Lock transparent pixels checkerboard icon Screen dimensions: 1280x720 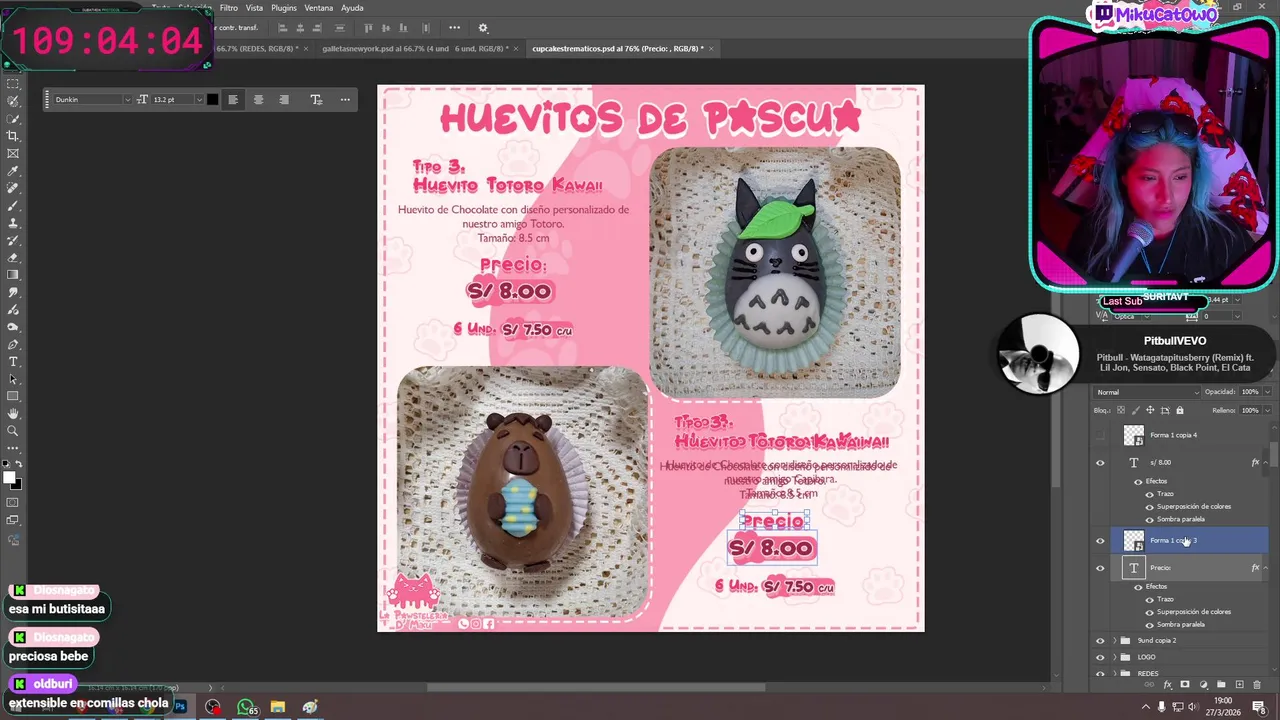tap(1121, 410)
